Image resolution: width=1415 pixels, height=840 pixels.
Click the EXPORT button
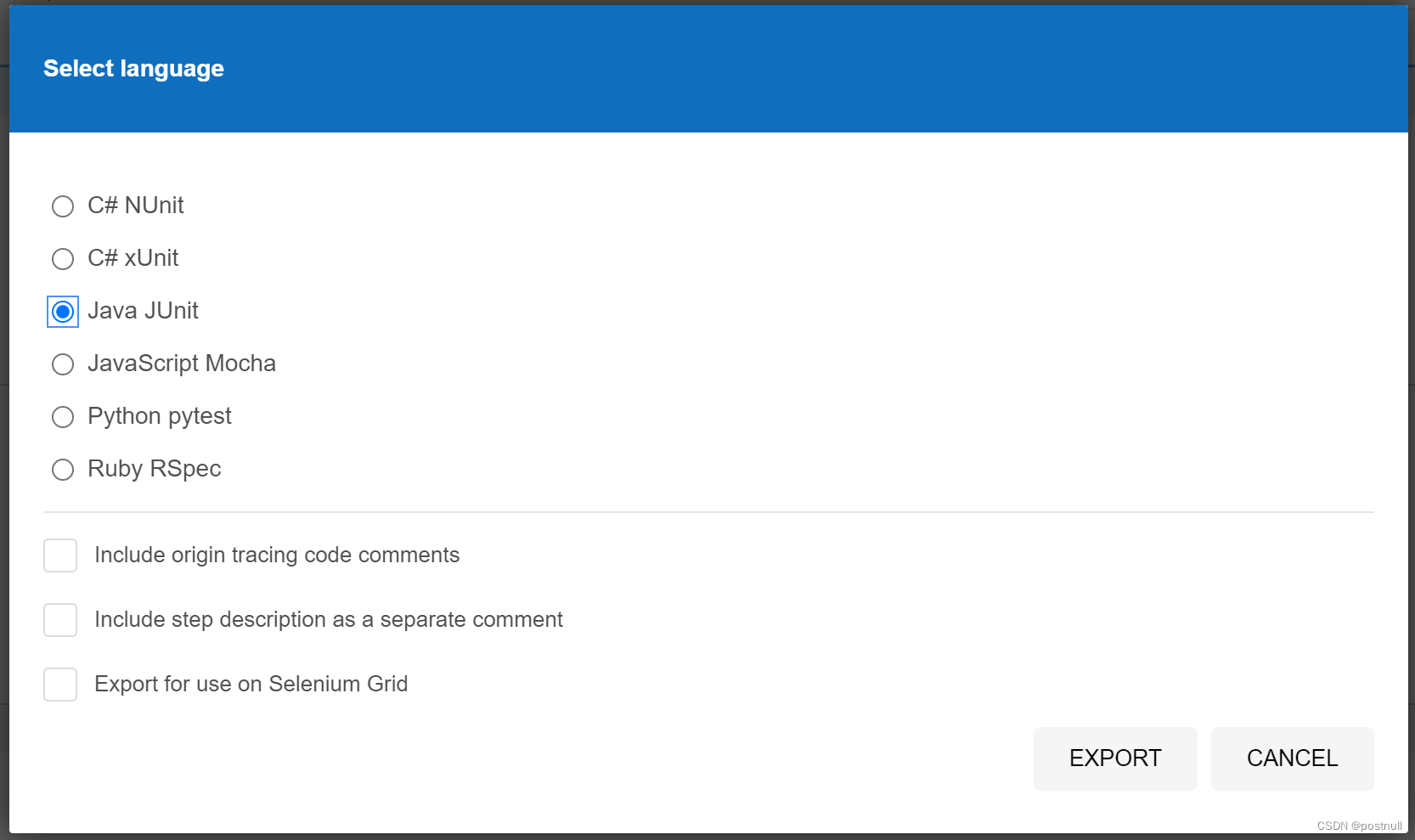pyautogui.click(x=1115, y=758)
